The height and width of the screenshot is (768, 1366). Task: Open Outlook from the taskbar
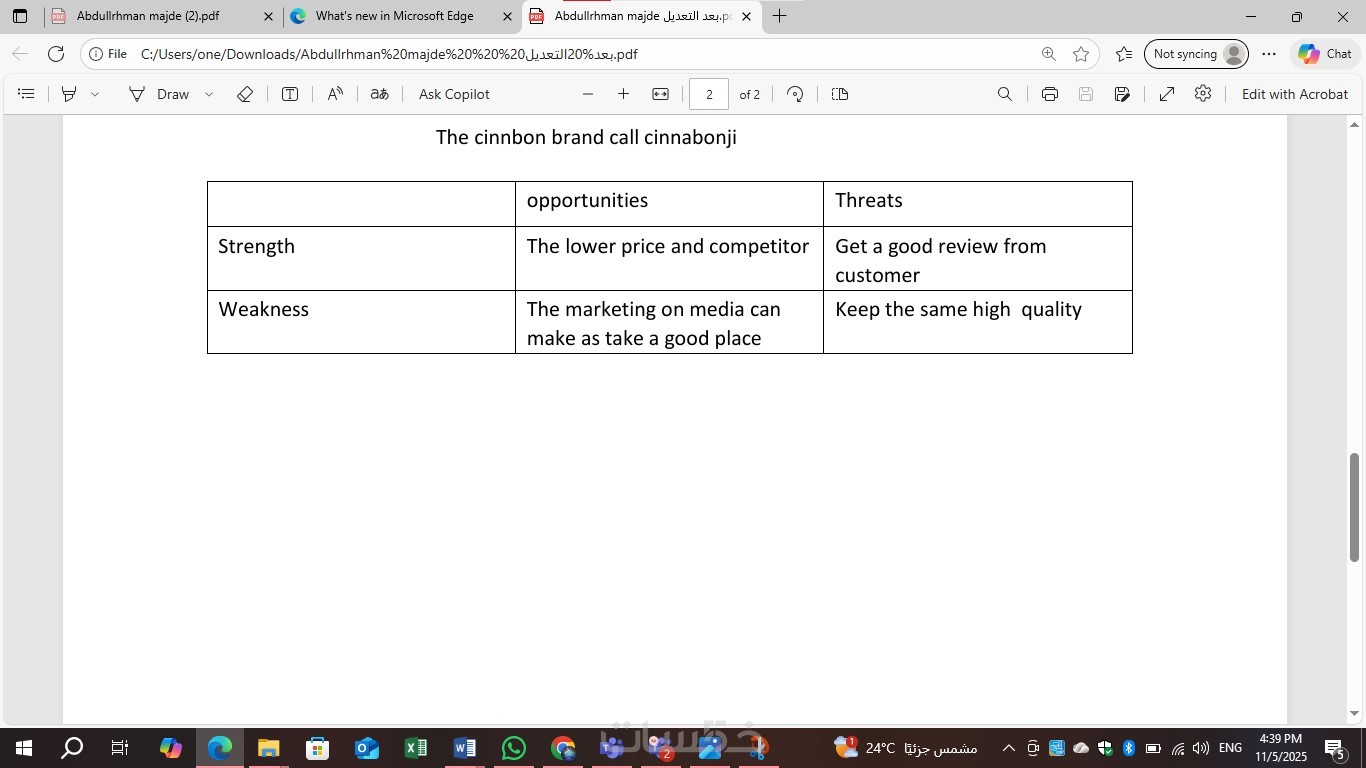pyautogui.click(x=367, y=748)
